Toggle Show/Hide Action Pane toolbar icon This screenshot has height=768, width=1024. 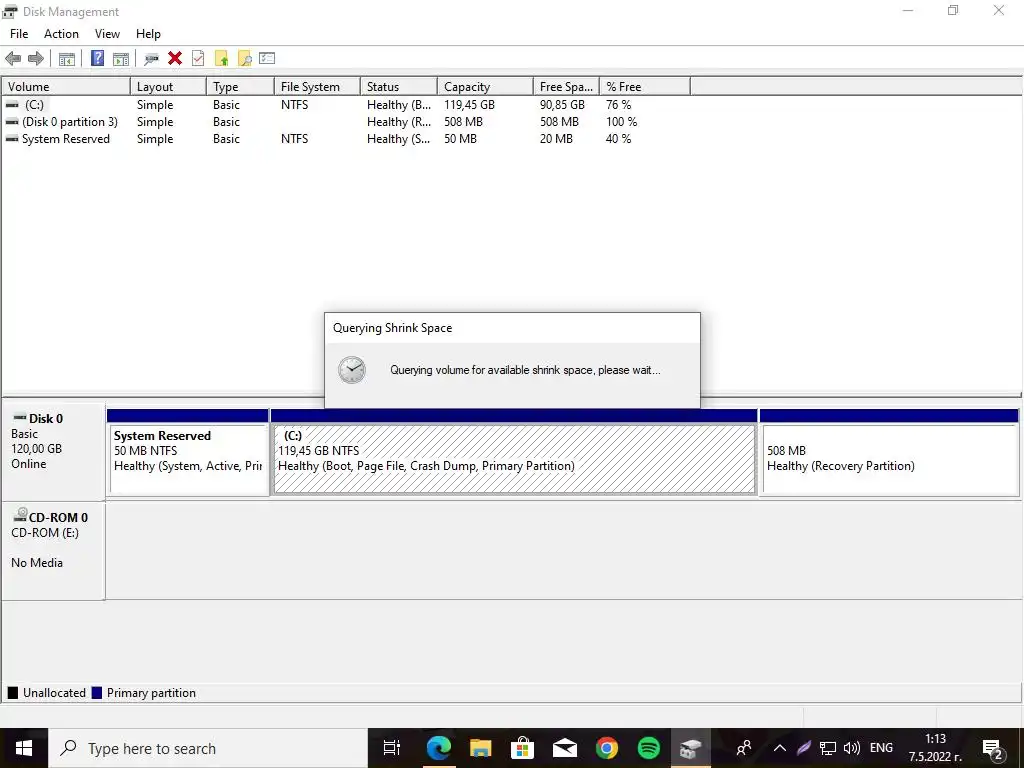121,59
